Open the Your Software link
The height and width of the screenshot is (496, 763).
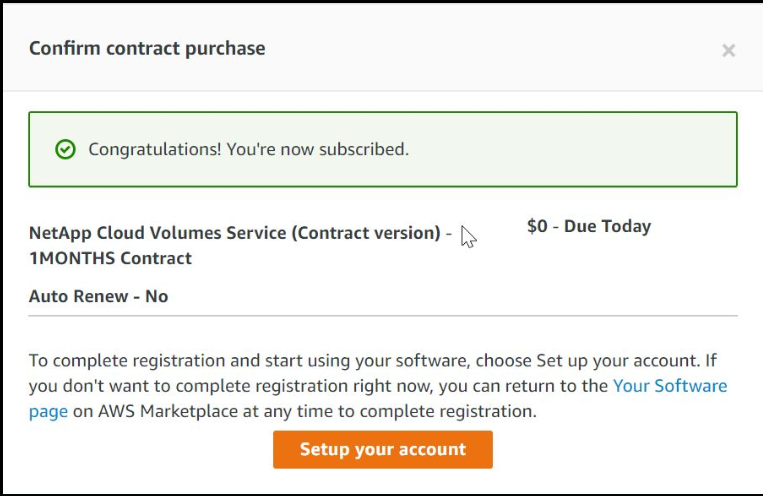click(670, 386)
